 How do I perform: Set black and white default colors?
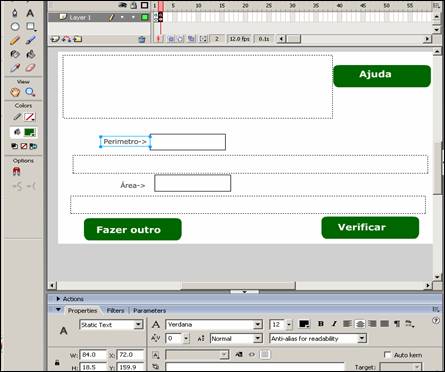(x=14, y=146)
